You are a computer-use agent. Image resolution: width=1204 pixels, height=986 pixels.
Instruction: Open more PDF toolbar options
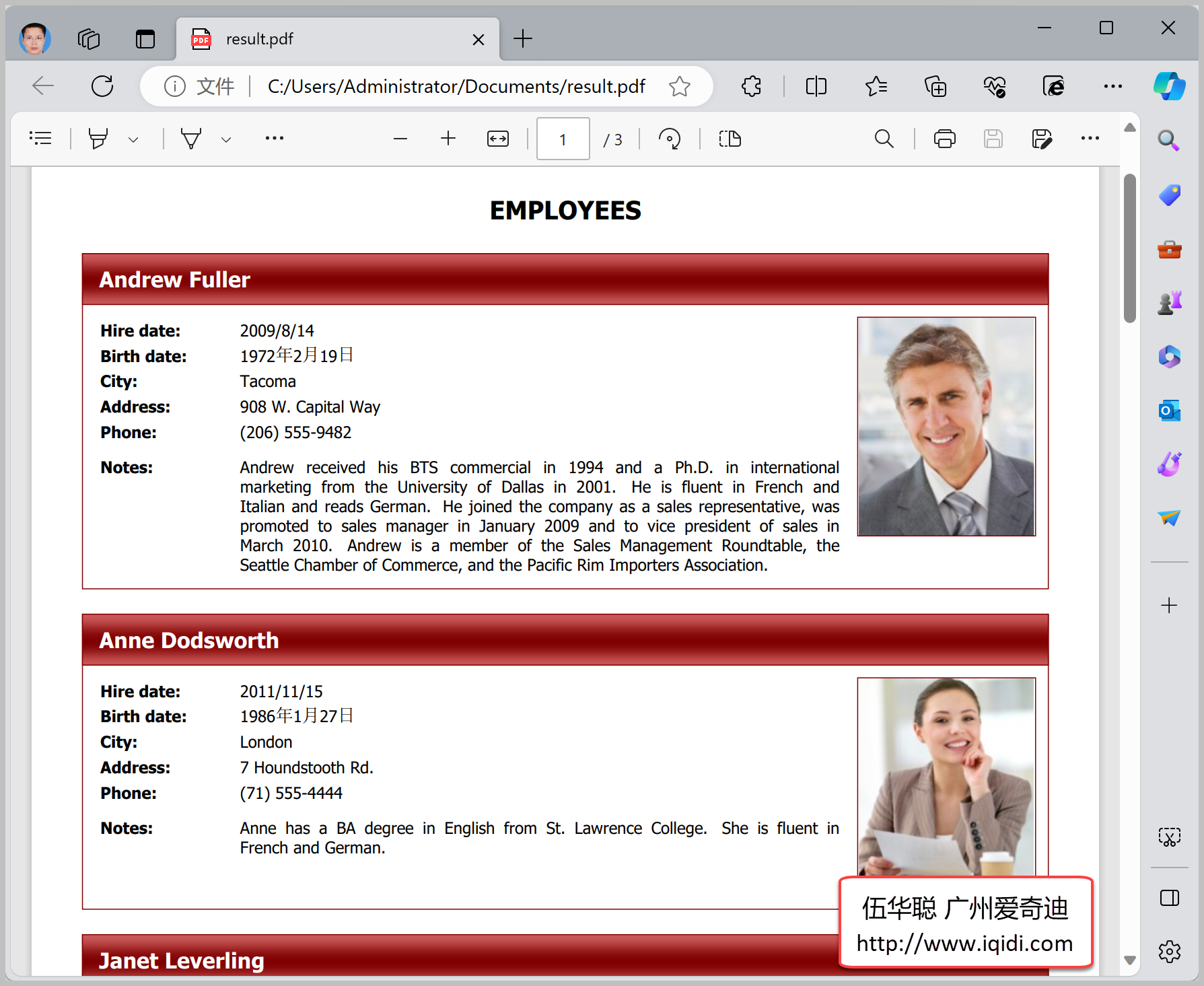(1090, 139)
